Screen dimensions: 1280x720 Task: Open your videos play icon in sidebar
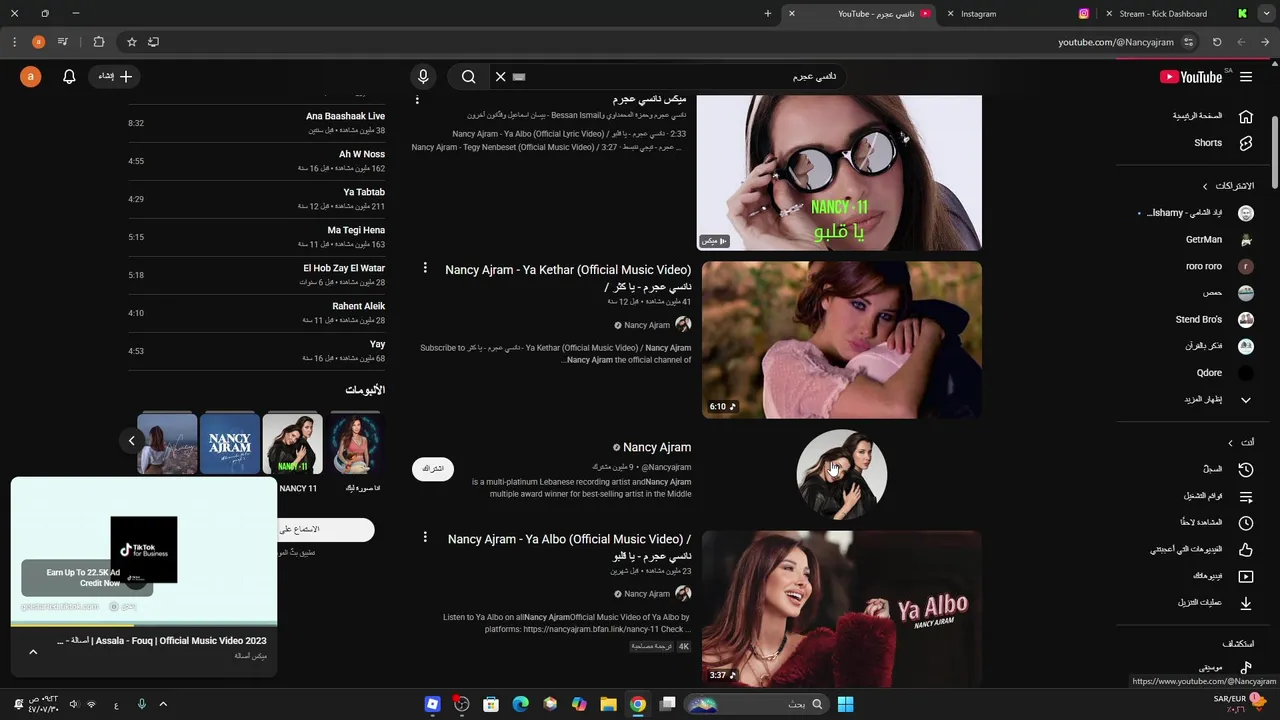click(1246, 576)
